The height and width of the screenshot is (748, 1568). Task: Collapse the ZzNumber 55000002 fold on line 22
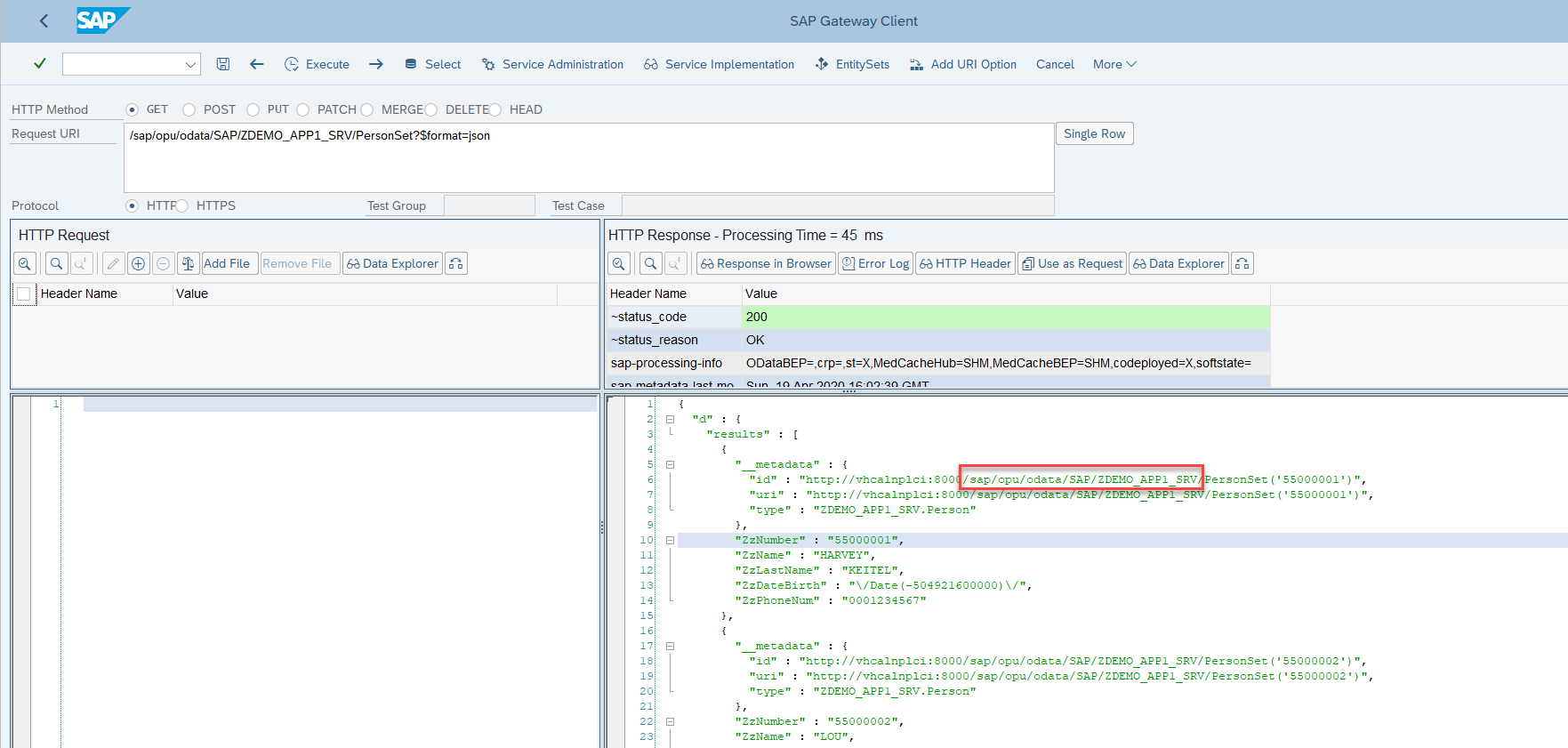(670, 721)
